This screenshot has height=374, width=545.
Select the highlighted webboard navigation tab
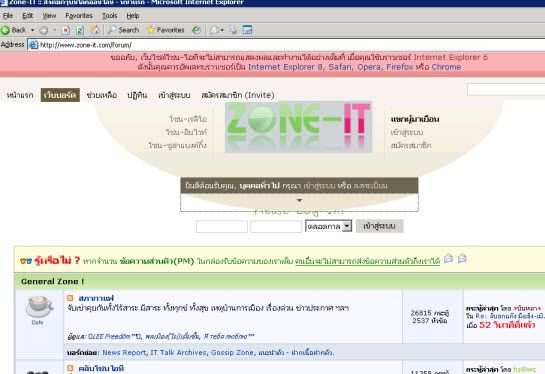coord(60,95)
